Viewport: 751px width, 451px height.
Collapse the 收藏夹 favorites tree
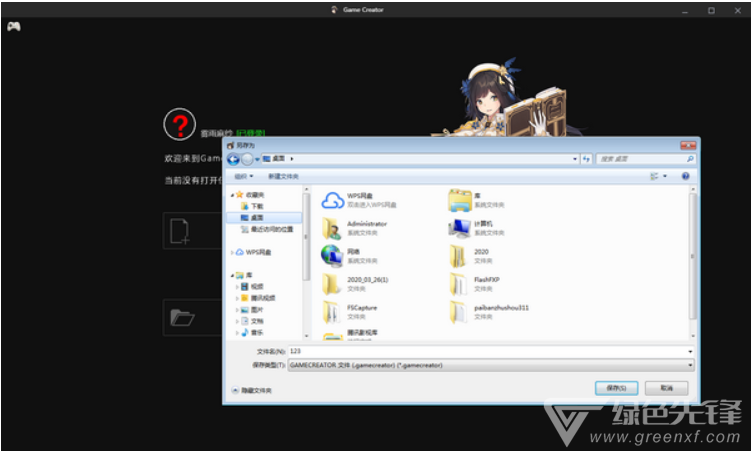[x=233, y=195]
